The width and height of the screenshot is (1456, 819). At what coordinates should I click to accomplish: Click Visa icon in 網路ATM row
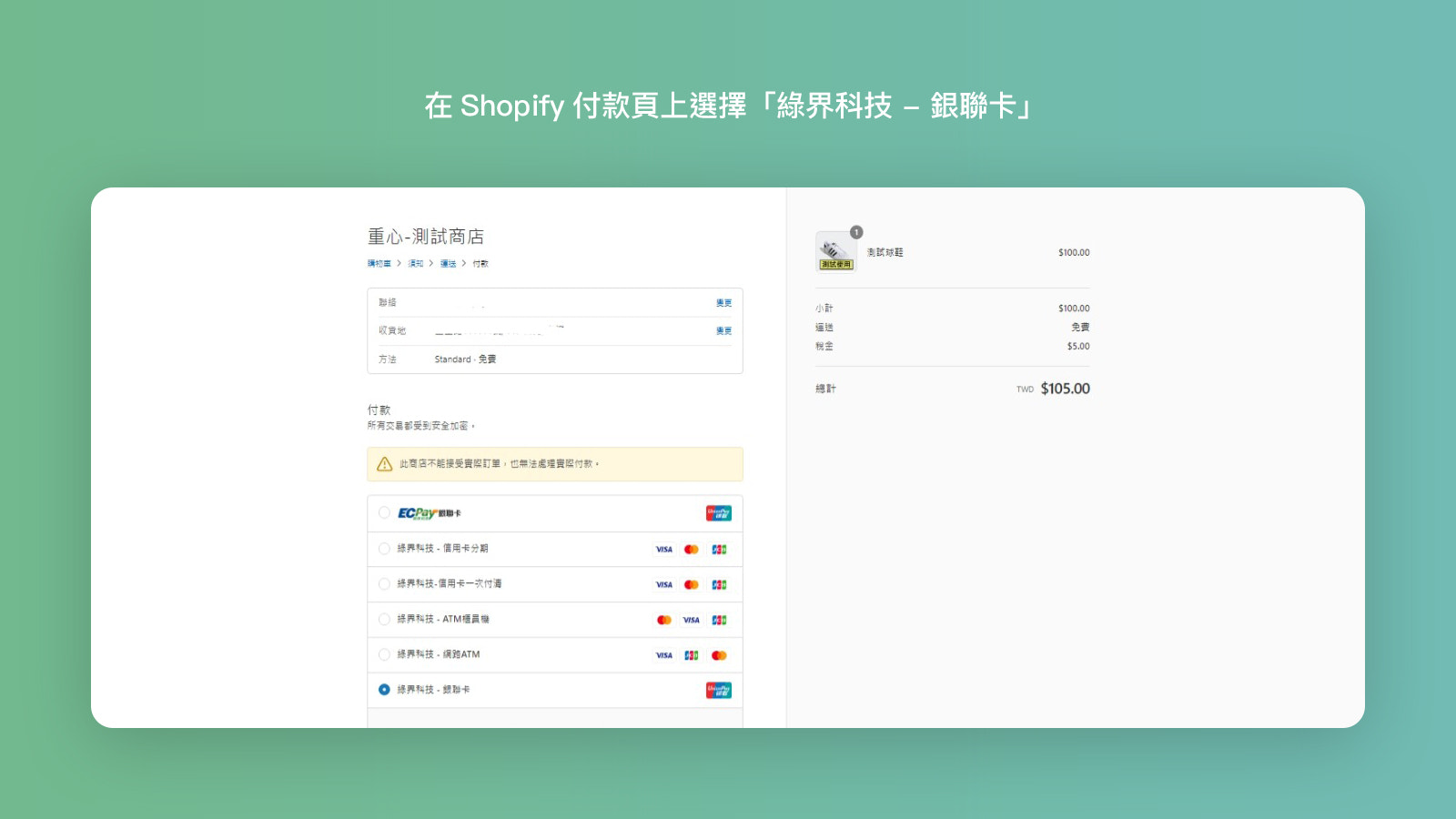(x=664, y=655)
